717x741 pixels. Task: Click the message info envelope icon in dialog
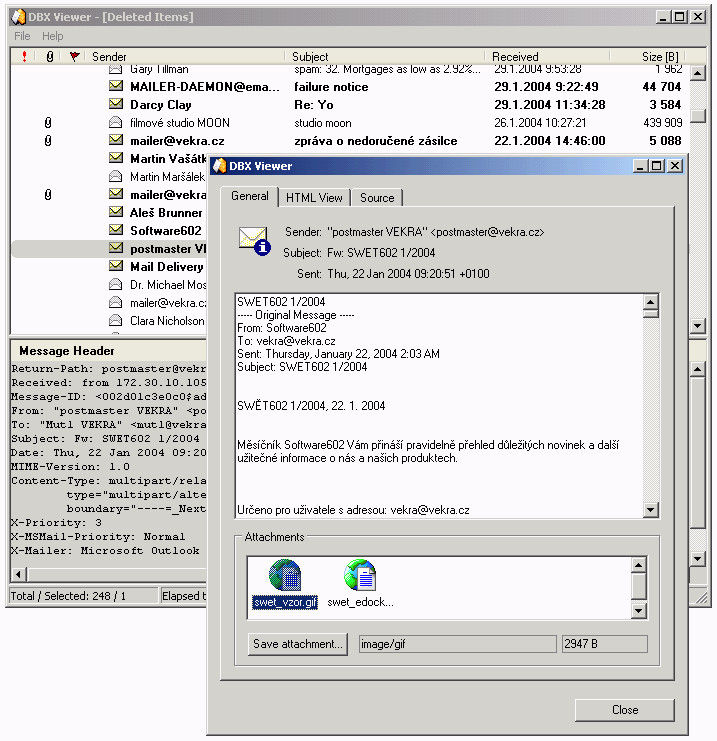point(254,241)
